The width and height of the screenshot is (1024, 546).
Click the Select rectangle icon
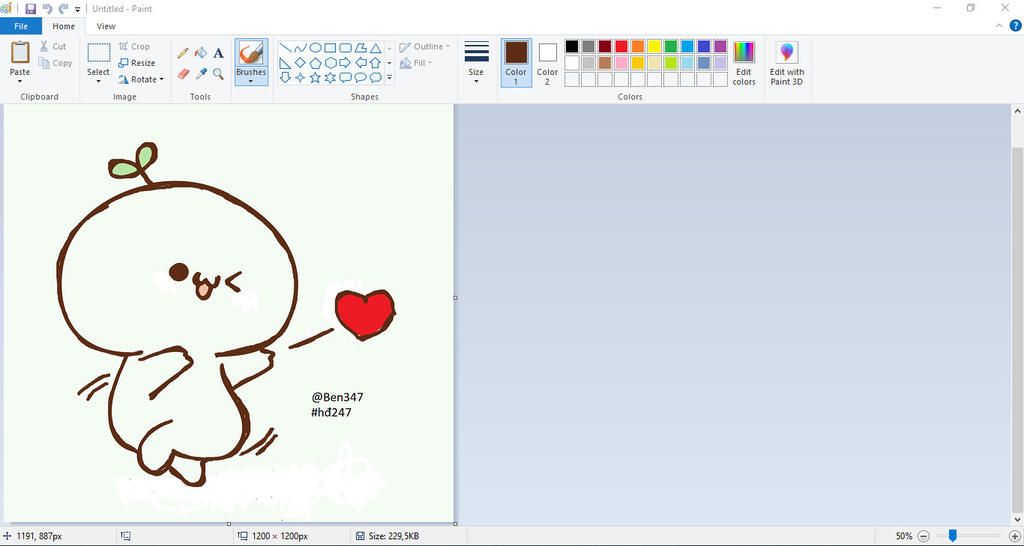99,53
